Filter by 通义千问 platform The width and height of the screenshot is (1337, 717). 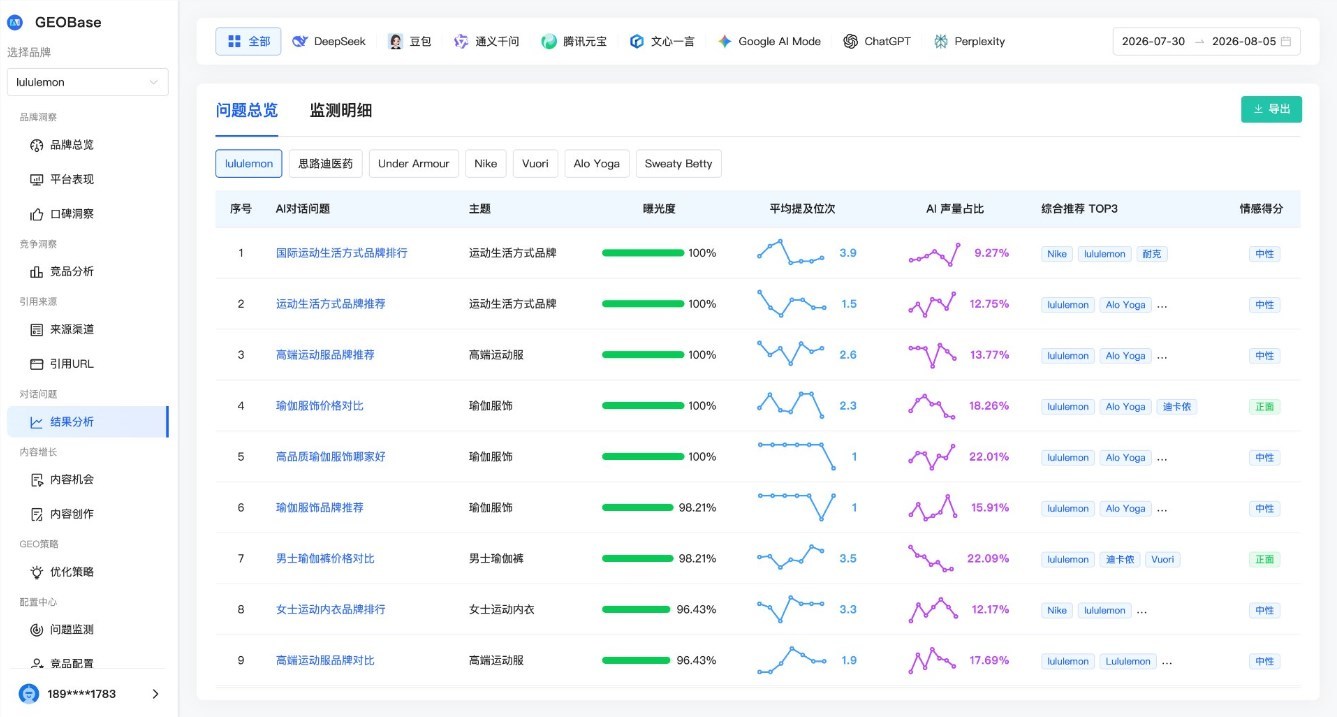(x=487, y=41)
